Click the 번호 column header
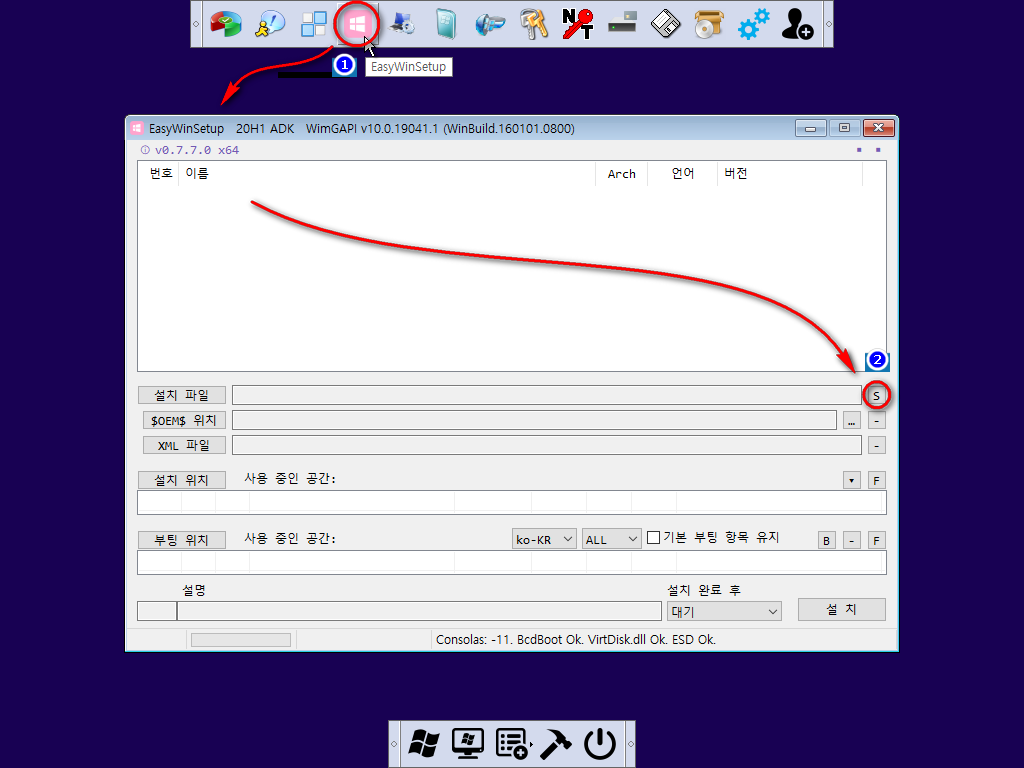Viewport: 1024px width, 768px height. (x=161, y=174)
